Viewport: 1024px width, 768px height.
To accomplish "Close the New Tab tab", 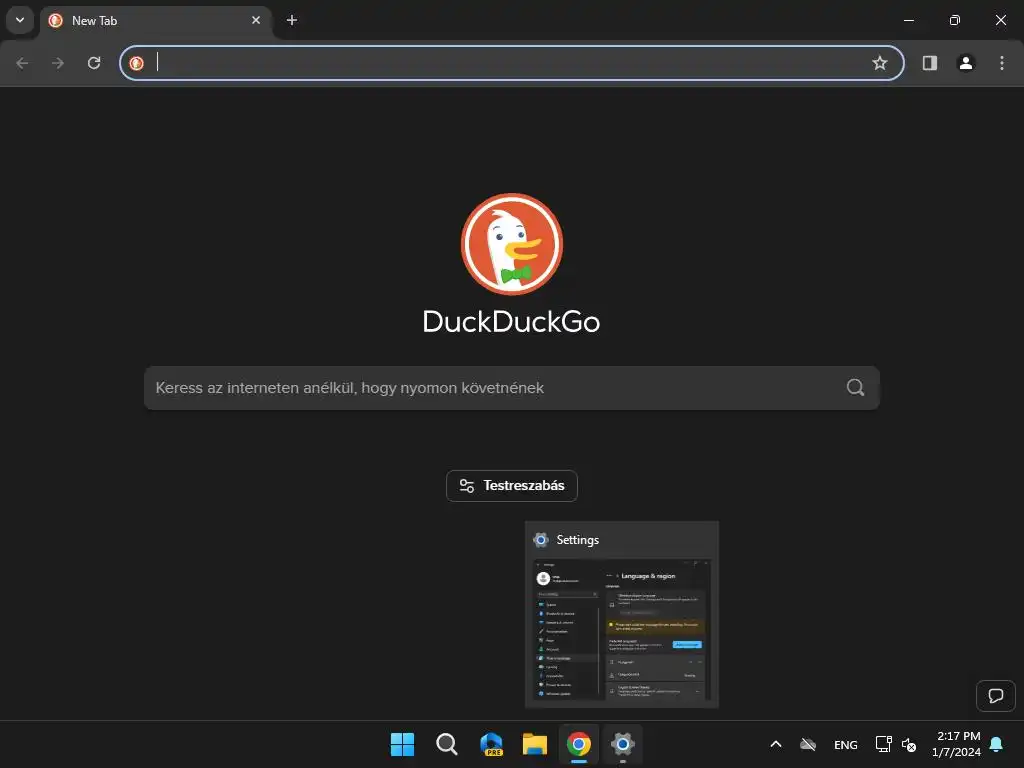I will [256, 20].
